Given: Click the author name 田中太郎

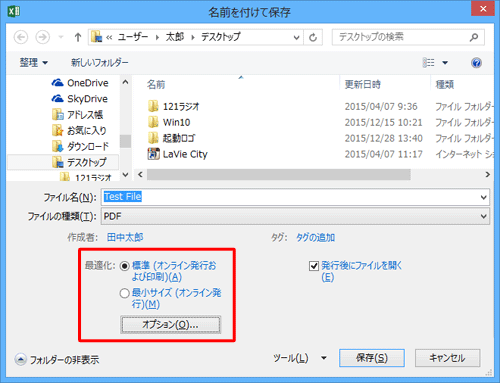Looking at the screenshot, I should click(x=125, y=237).
